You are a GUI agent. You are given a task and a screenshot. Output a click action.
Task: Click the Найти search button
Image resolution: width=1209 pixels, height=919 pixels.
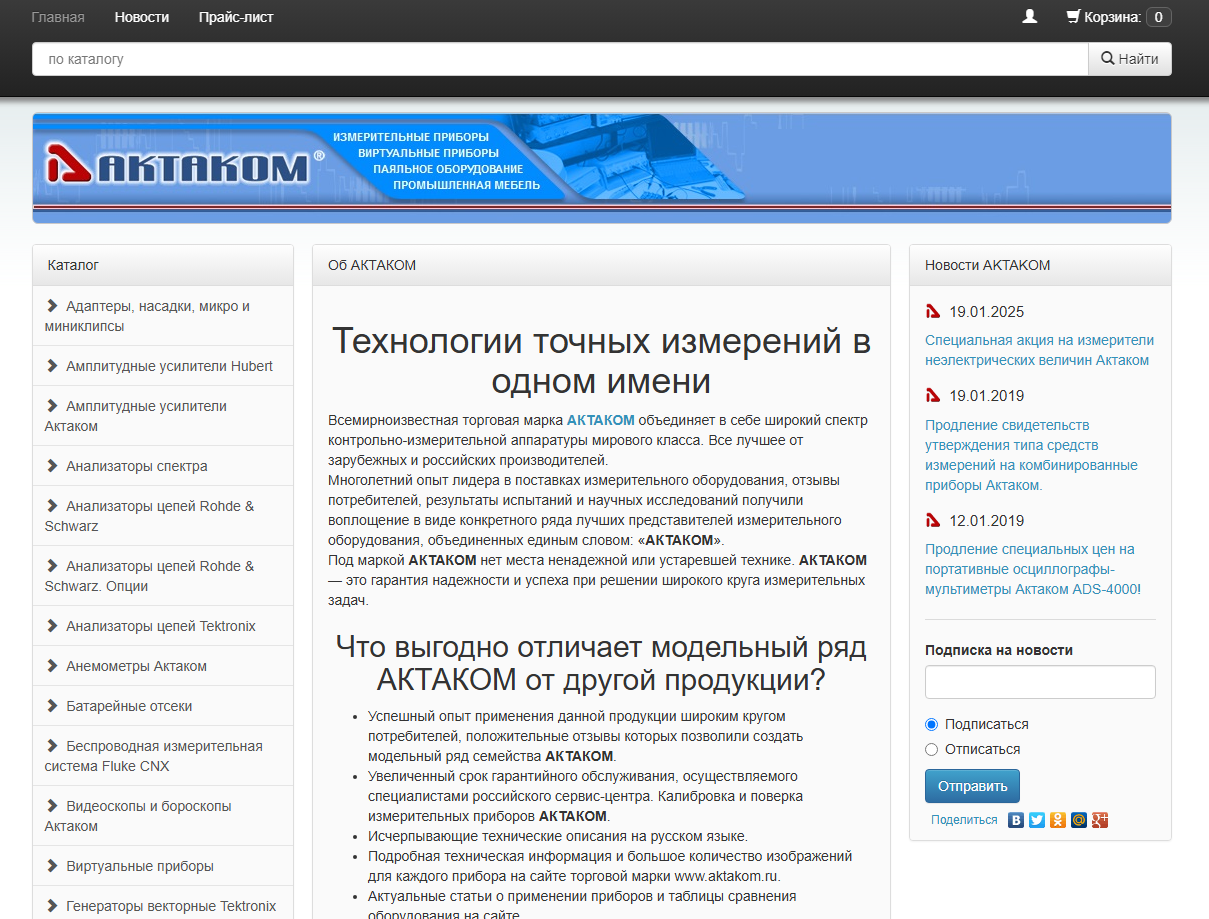1130,59
